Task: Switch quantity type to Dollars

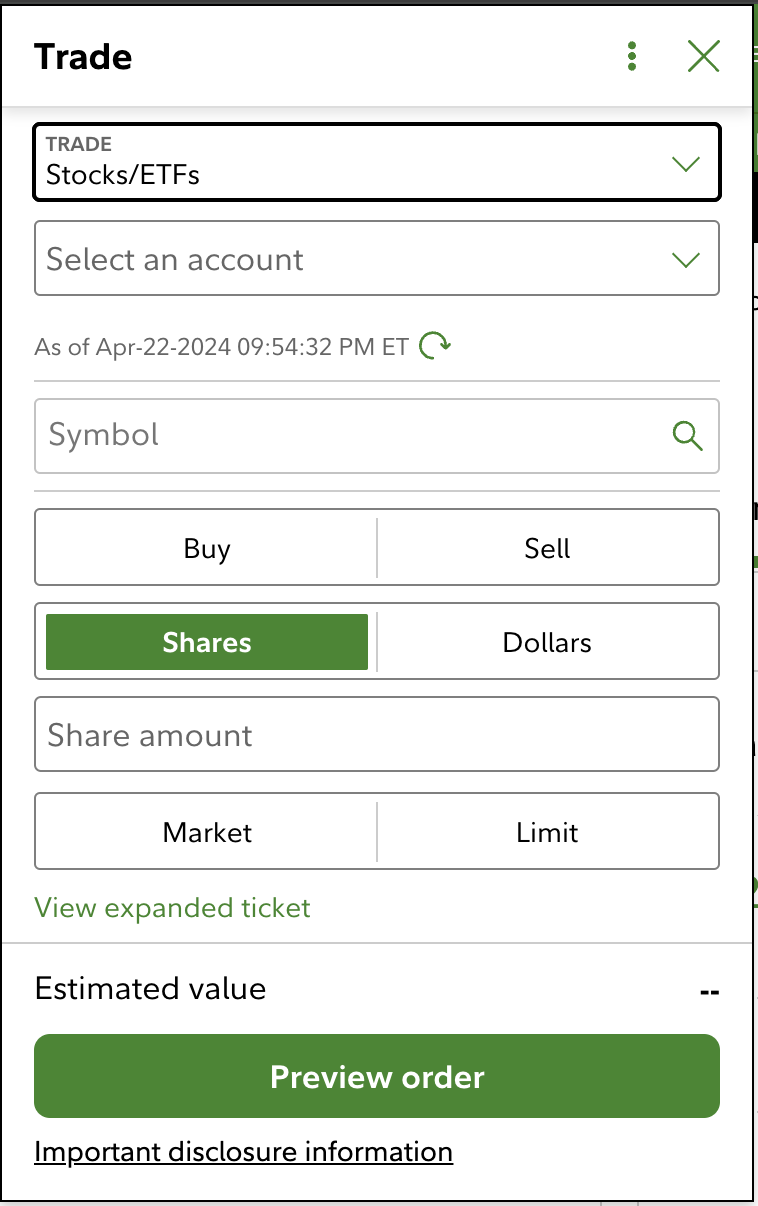Action: pyautogui.click(x=547, y=642)
